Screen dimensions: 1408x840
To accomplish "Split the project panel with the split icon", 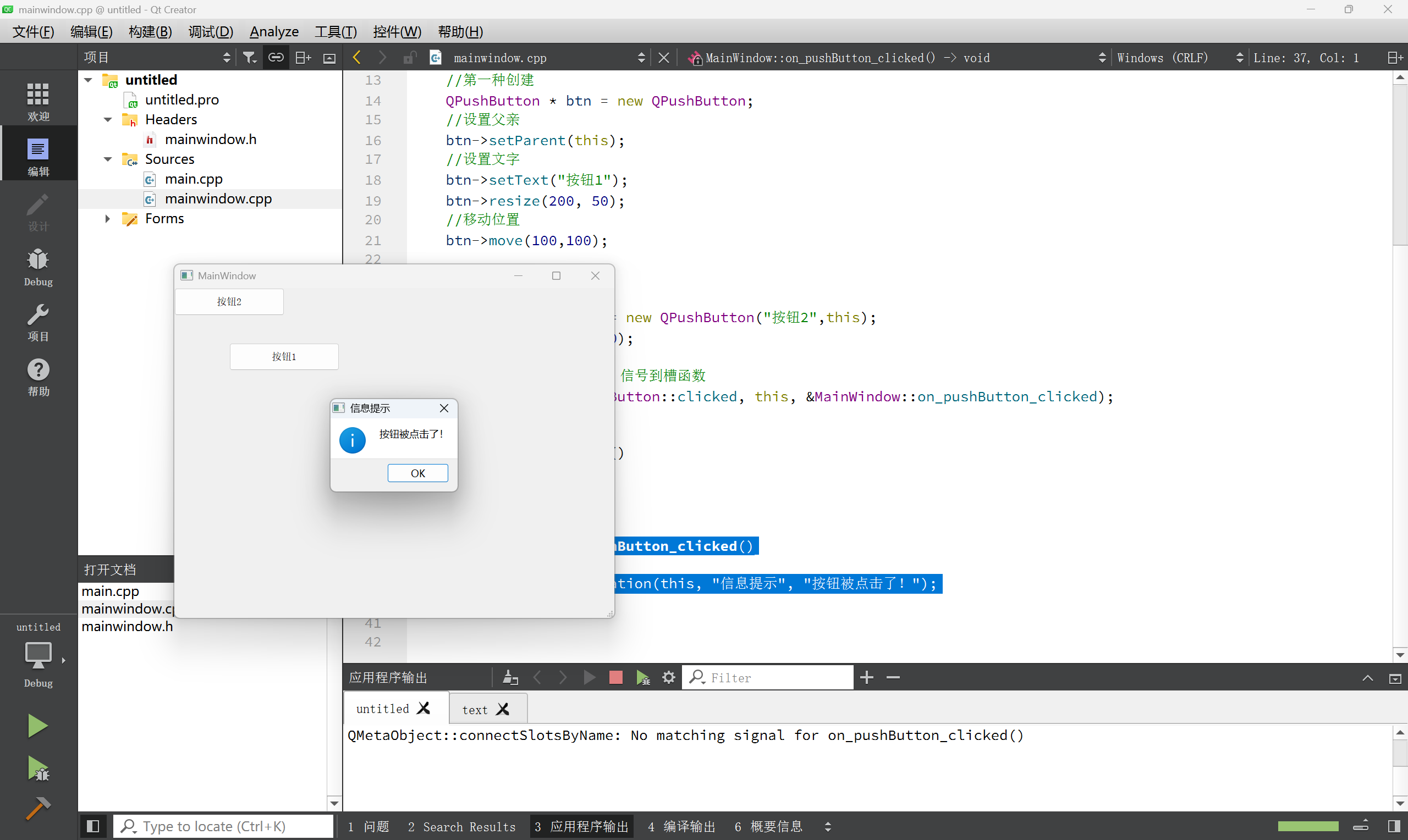I will [304, 58].
